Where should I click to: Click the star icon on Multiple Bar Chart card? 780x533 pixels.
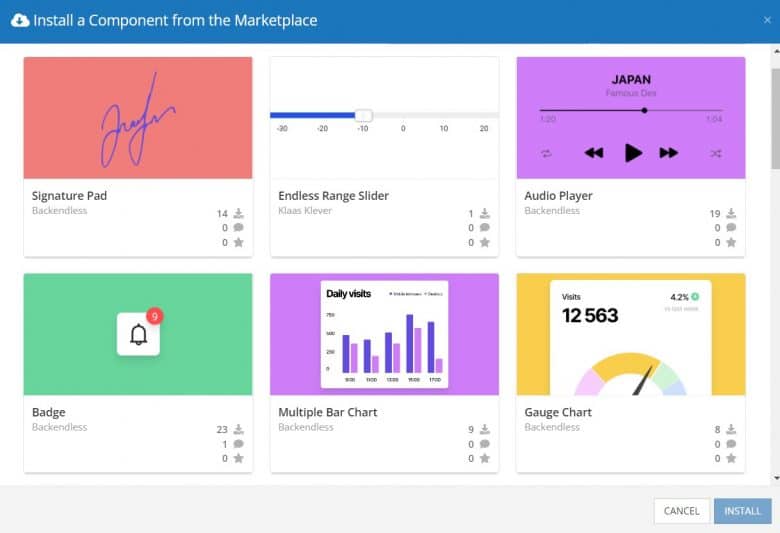coord(485,458)
